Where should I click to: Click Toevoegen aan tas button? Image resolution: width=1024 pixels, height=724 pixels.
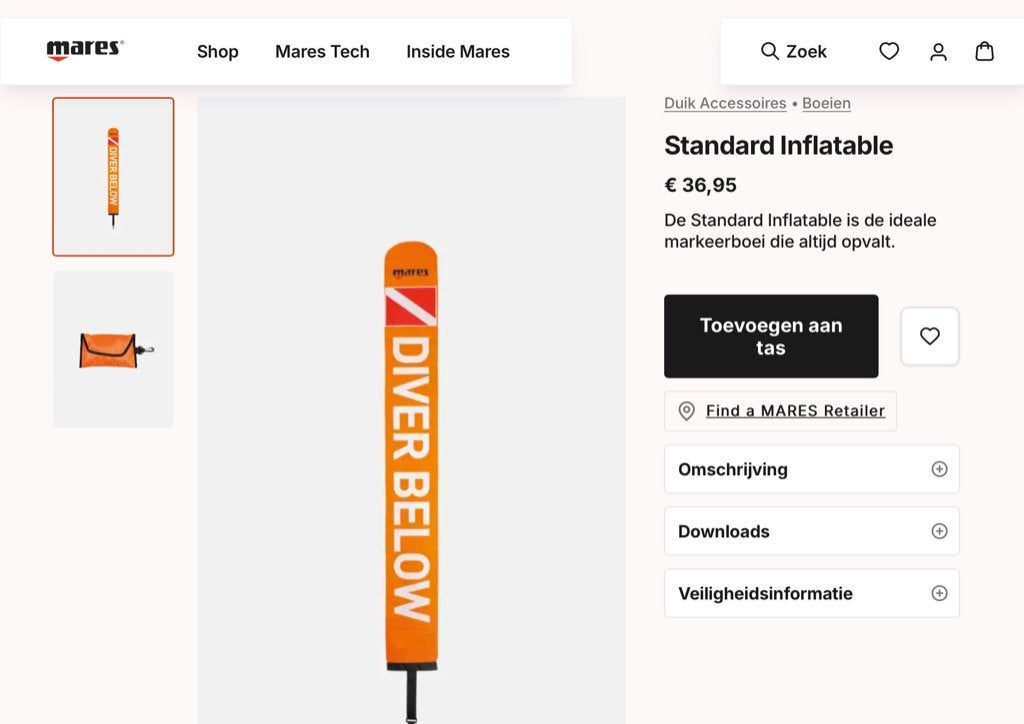click(771, 336)
